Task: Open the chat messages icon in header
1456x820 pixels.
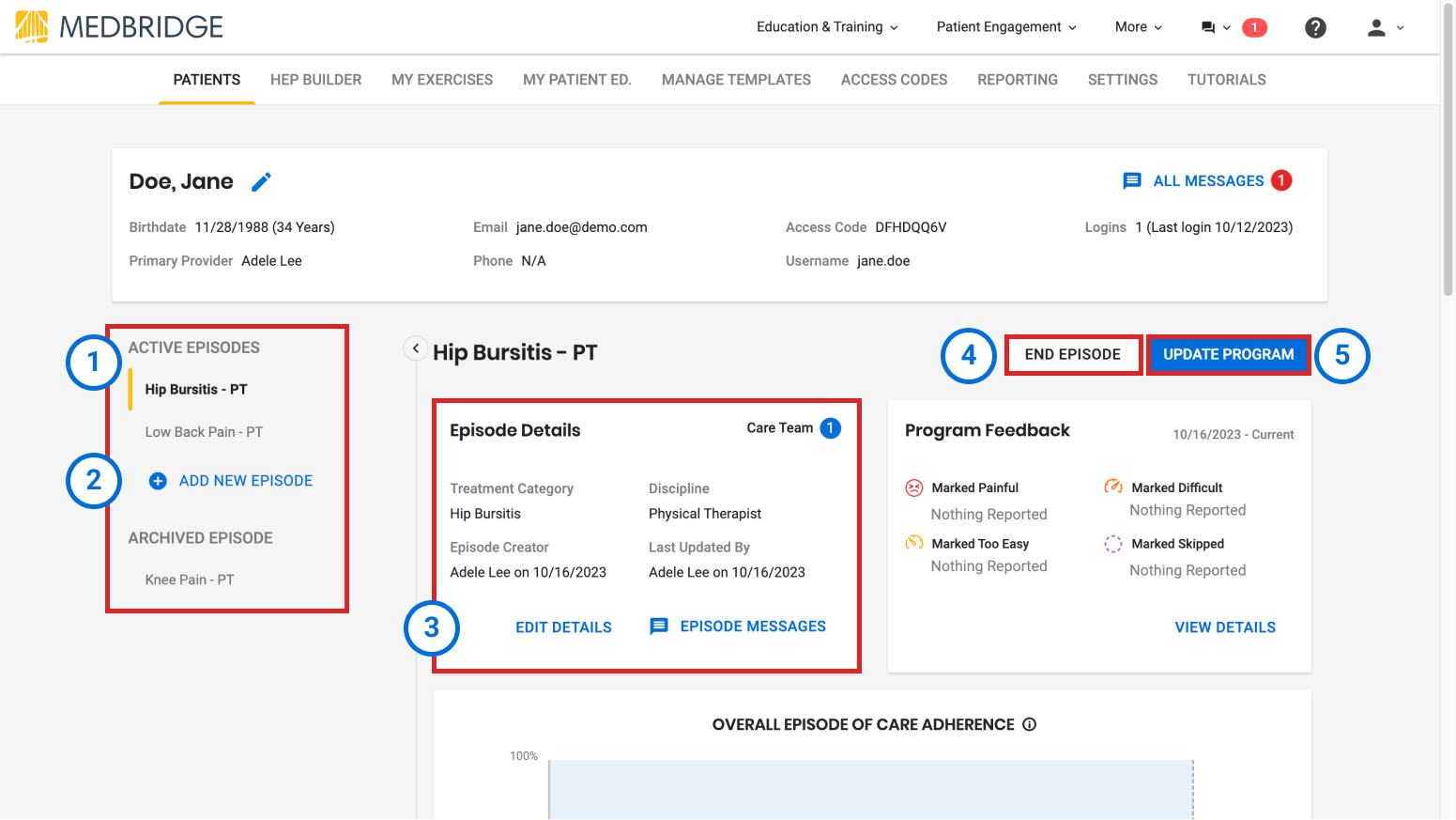Action: (1208, 27)
